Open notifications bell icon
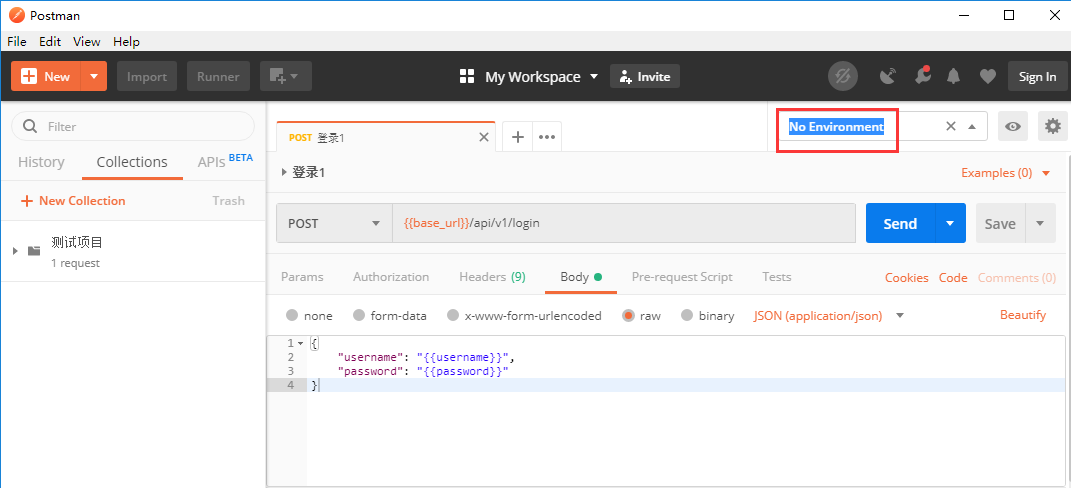 click(954, 77)
